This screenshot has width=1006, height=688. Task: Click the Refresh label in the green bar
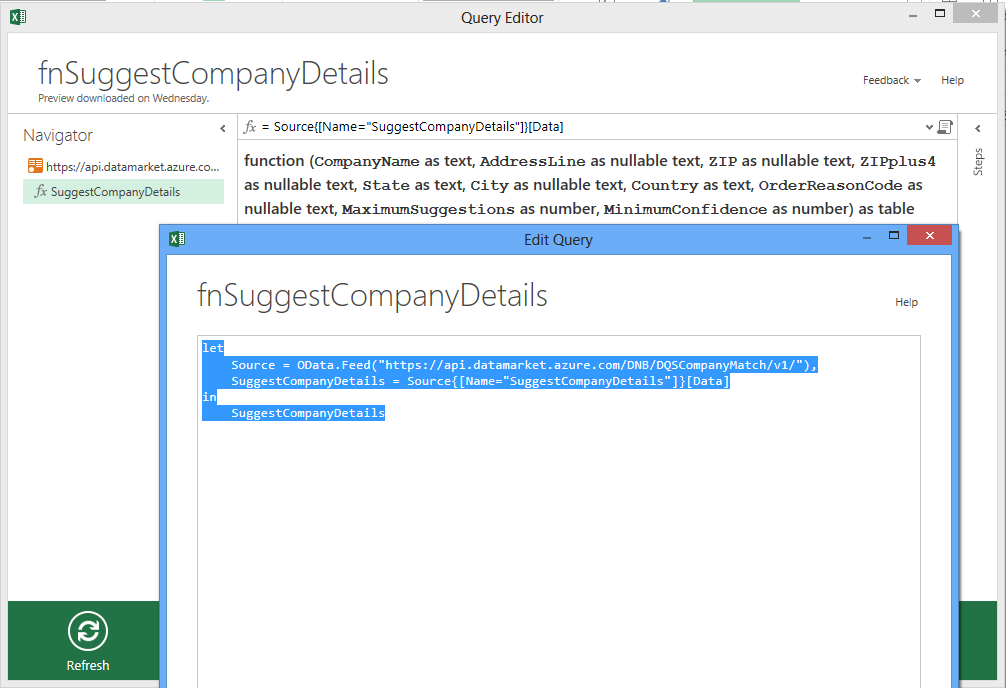pos(88,666)
